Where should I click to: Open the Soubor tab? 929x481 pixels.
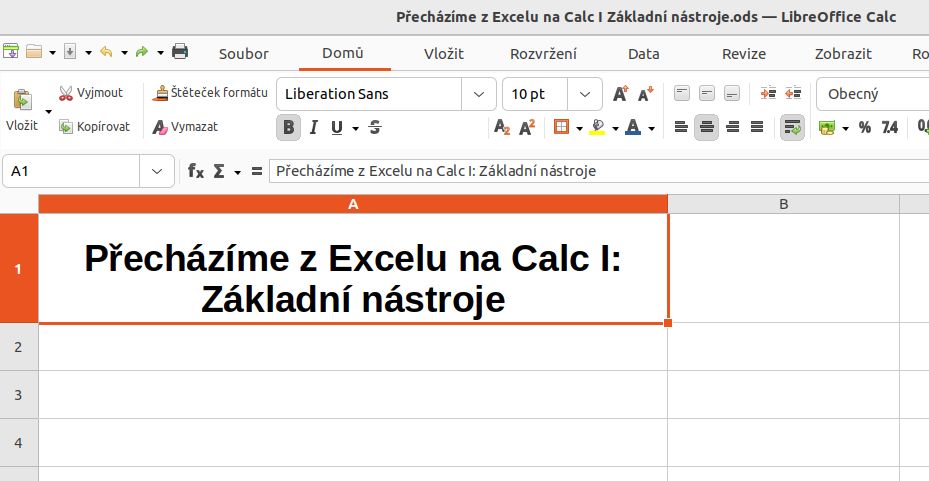tap(244, 54)
